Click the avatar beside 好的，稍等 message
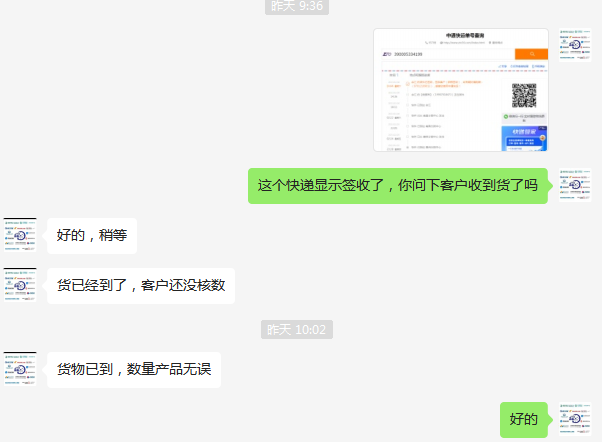602x442 pixels. [x=20, y=235]
